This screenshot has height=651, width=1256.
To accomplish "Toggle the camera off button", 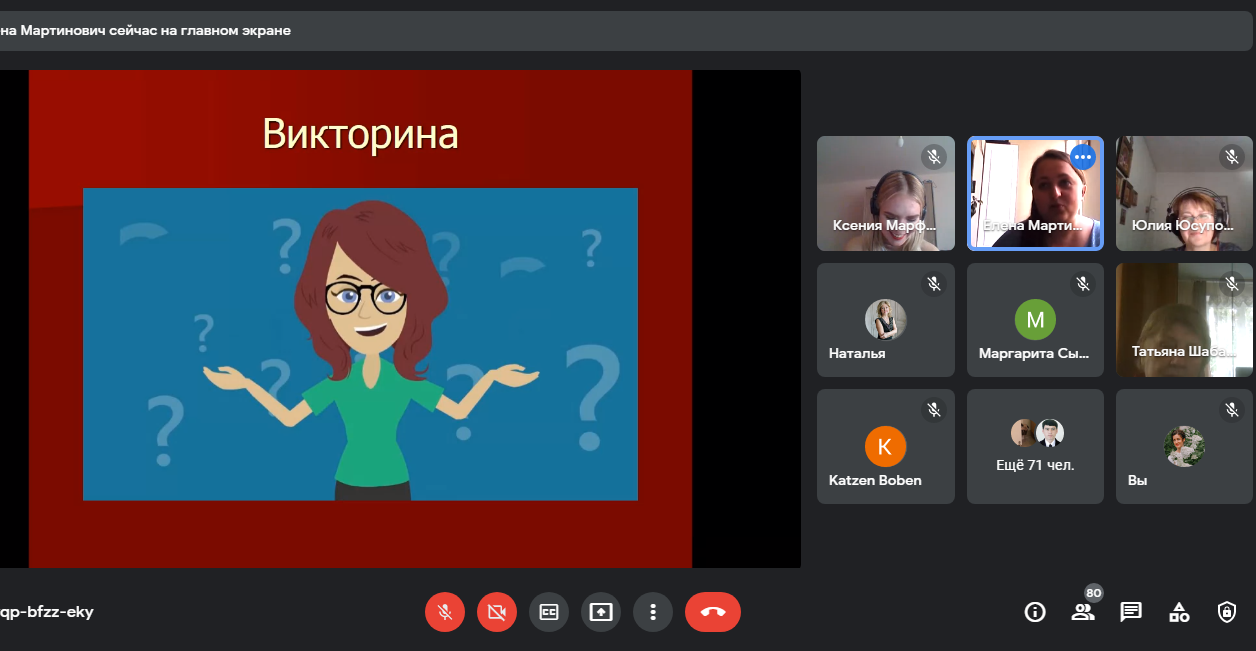I will [x=497, y=612].
